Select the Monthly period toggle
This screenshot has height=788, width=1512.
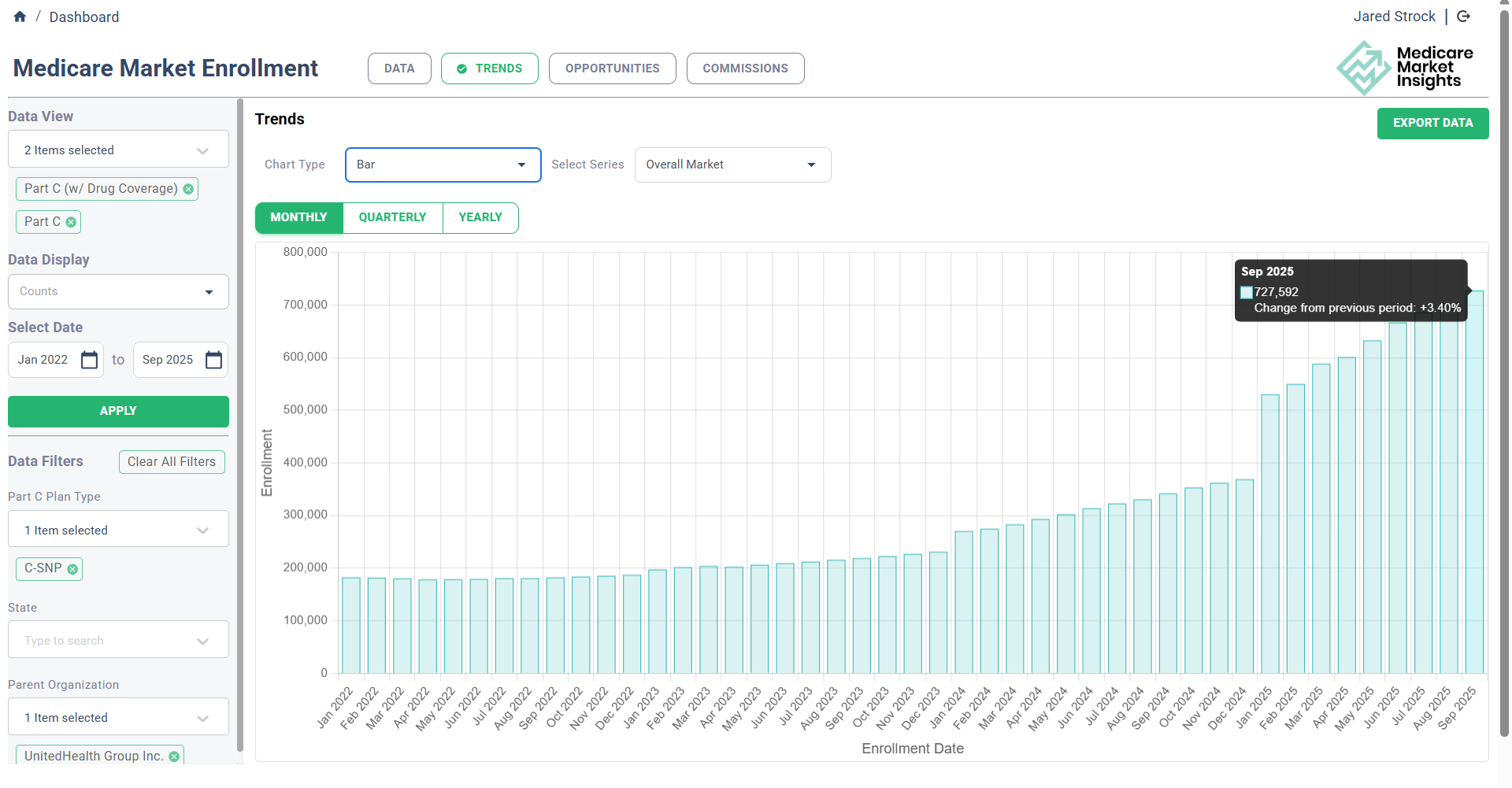tap(298, 217)
